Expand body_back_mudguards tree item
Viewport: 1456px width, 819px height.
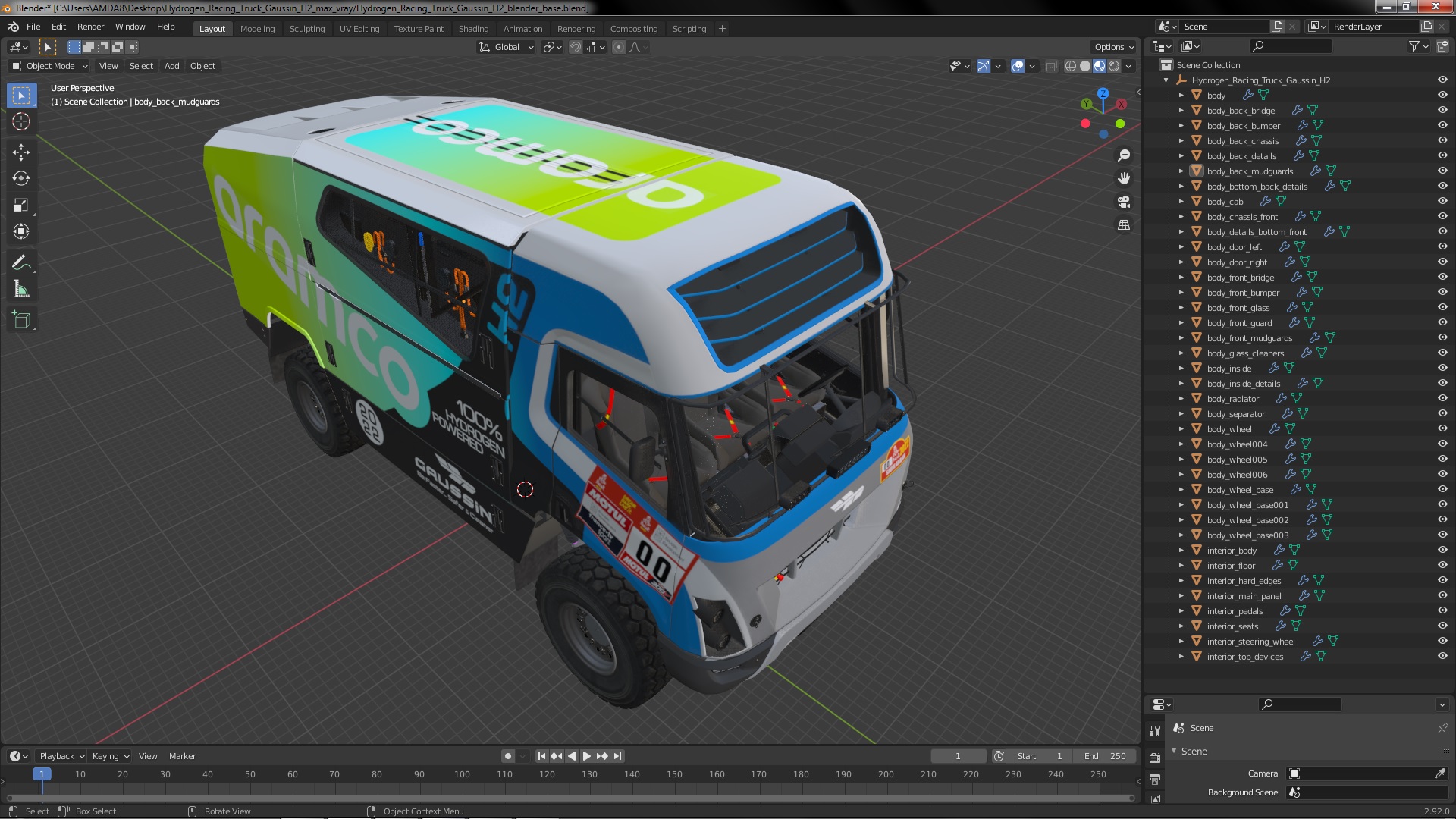tap(1181, 171)
